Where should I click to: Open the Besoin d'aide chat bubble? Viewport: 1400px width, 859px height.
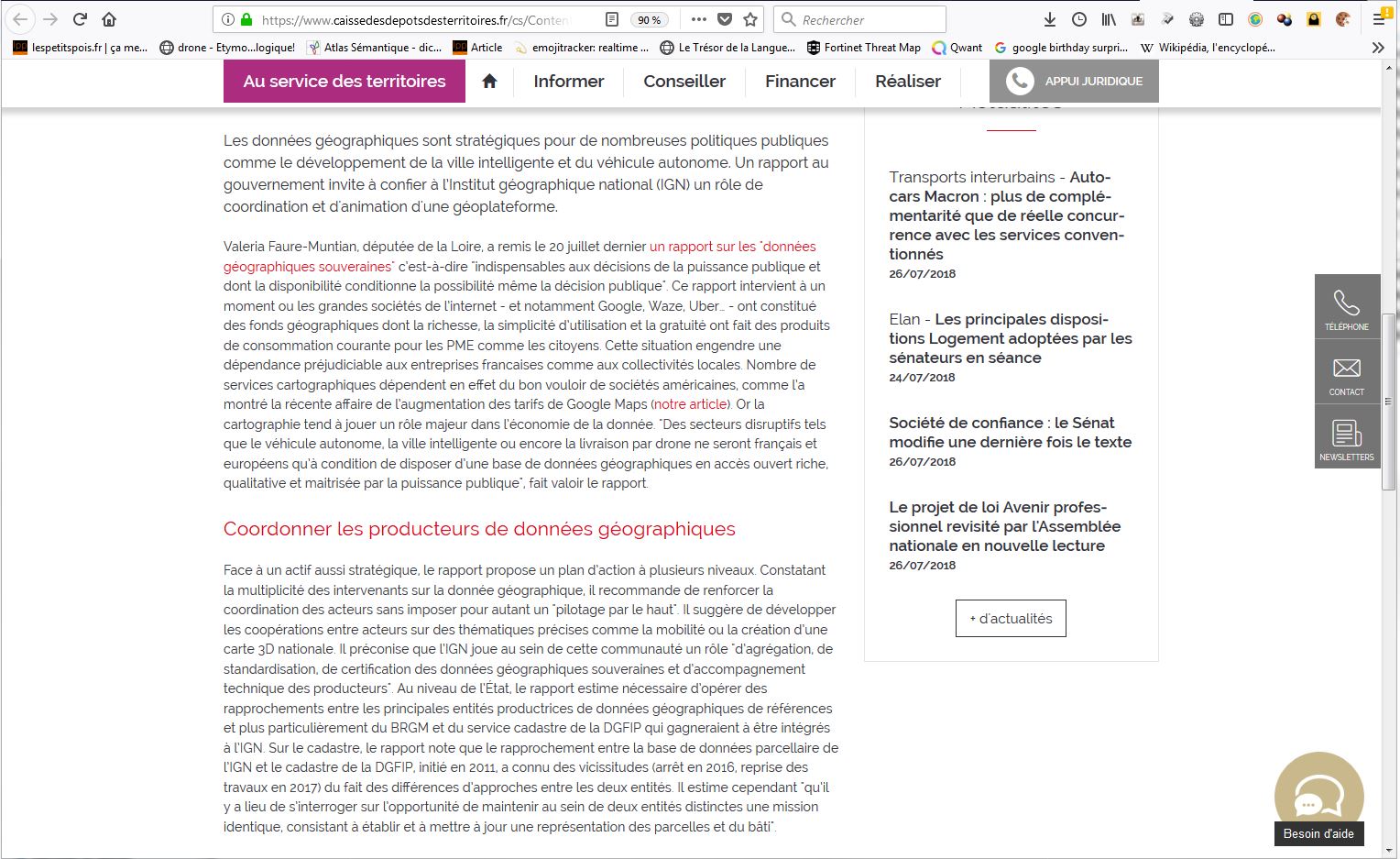1318,798
